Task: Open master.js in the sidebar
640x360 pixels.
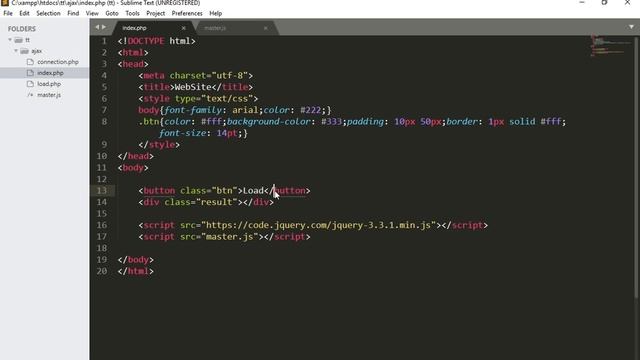Action: coord(49,95)
